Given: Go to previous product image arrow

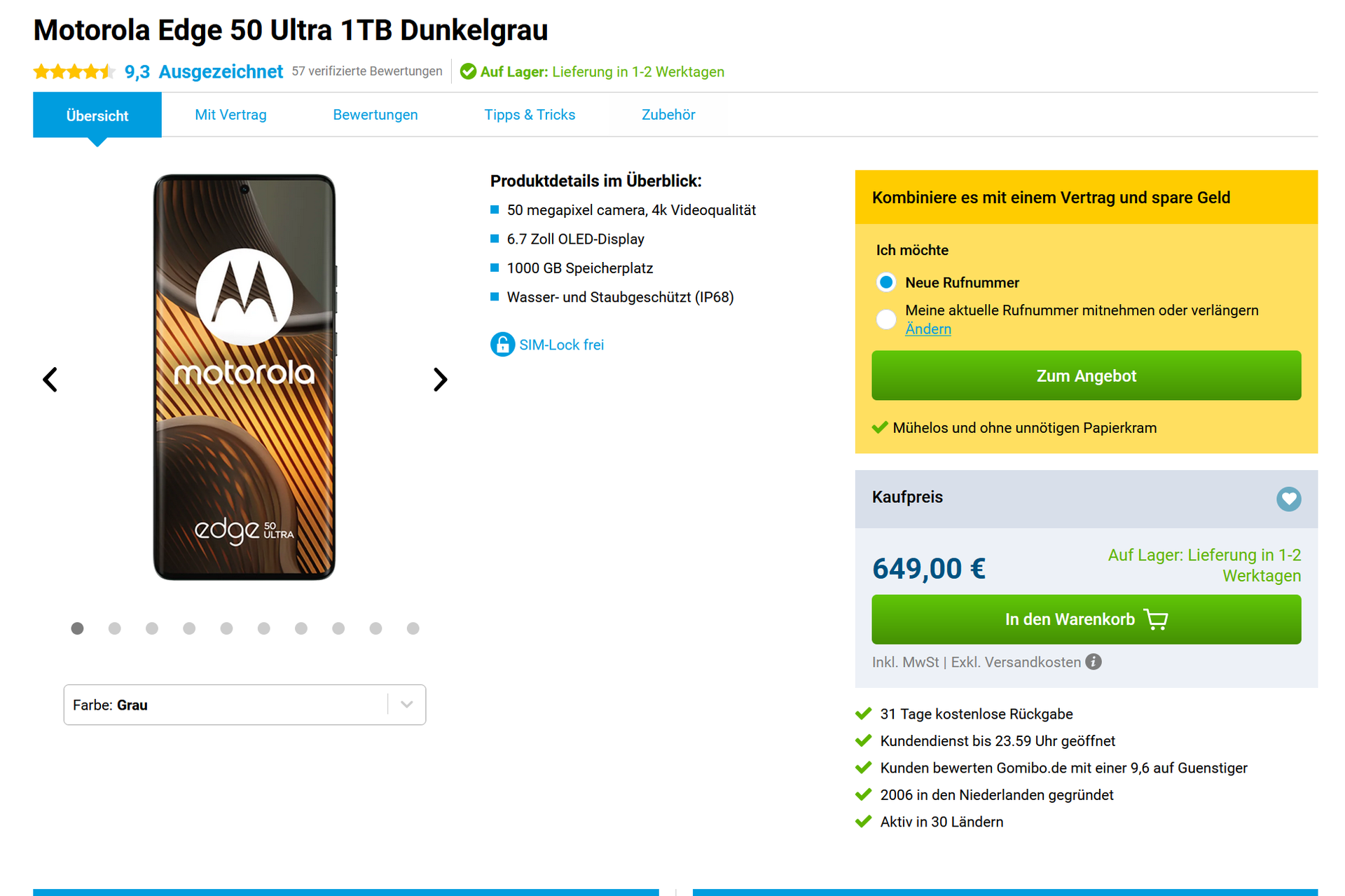Looking at the screenshot, I should pyautogui.click(x=50, y=379).
